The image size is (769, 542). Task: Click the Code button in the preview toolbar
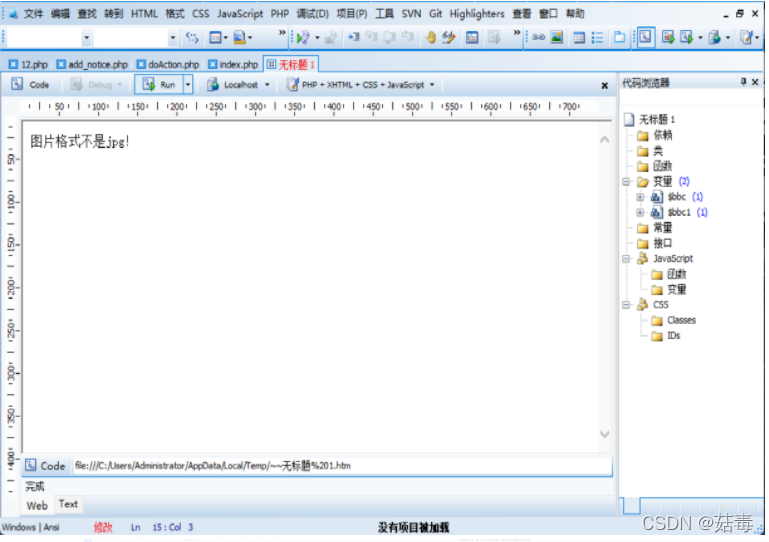(30, 84)
